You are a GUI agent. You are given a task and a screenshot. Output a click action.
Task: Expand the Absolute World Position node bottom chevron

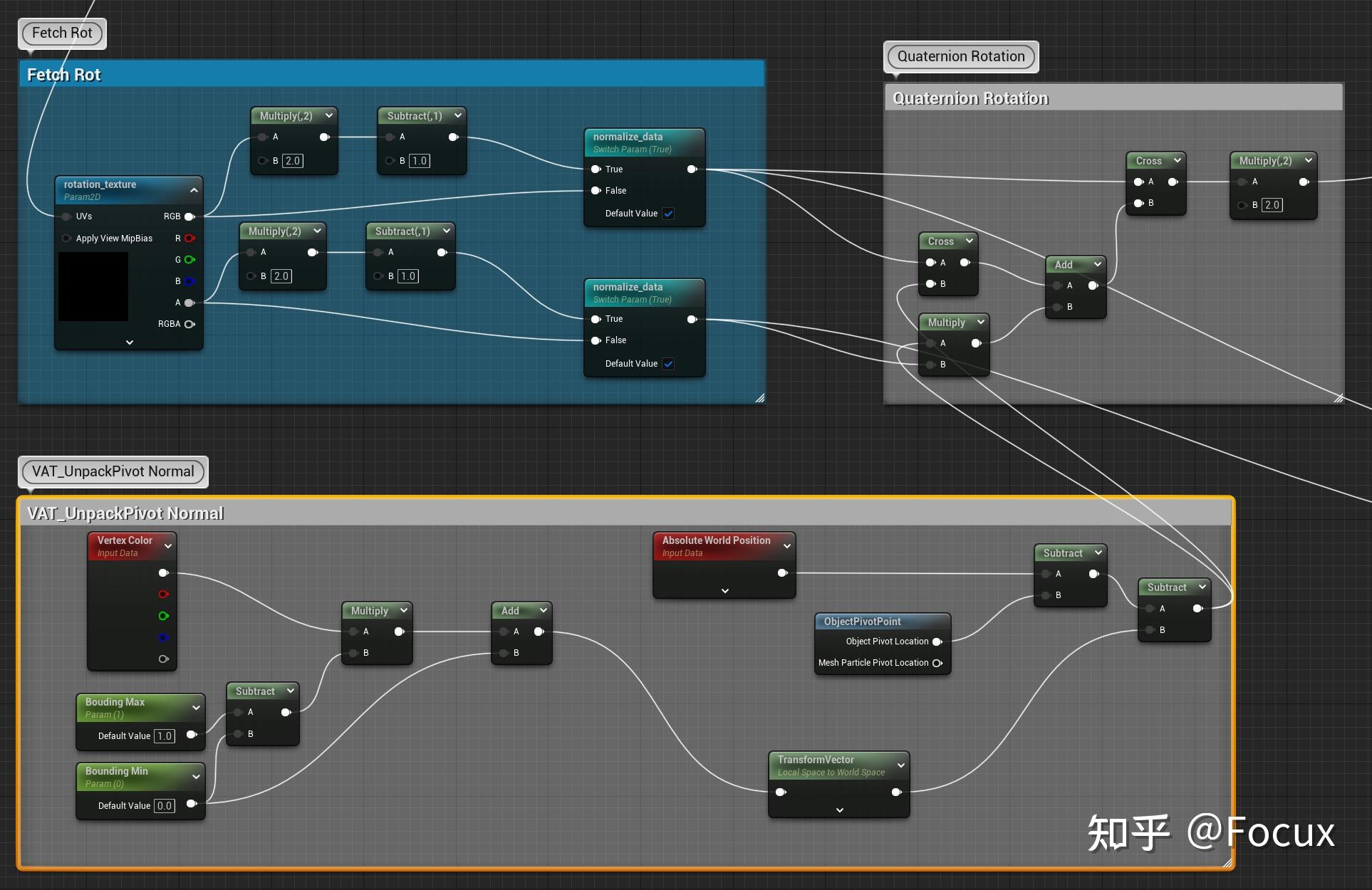point(724,591)
